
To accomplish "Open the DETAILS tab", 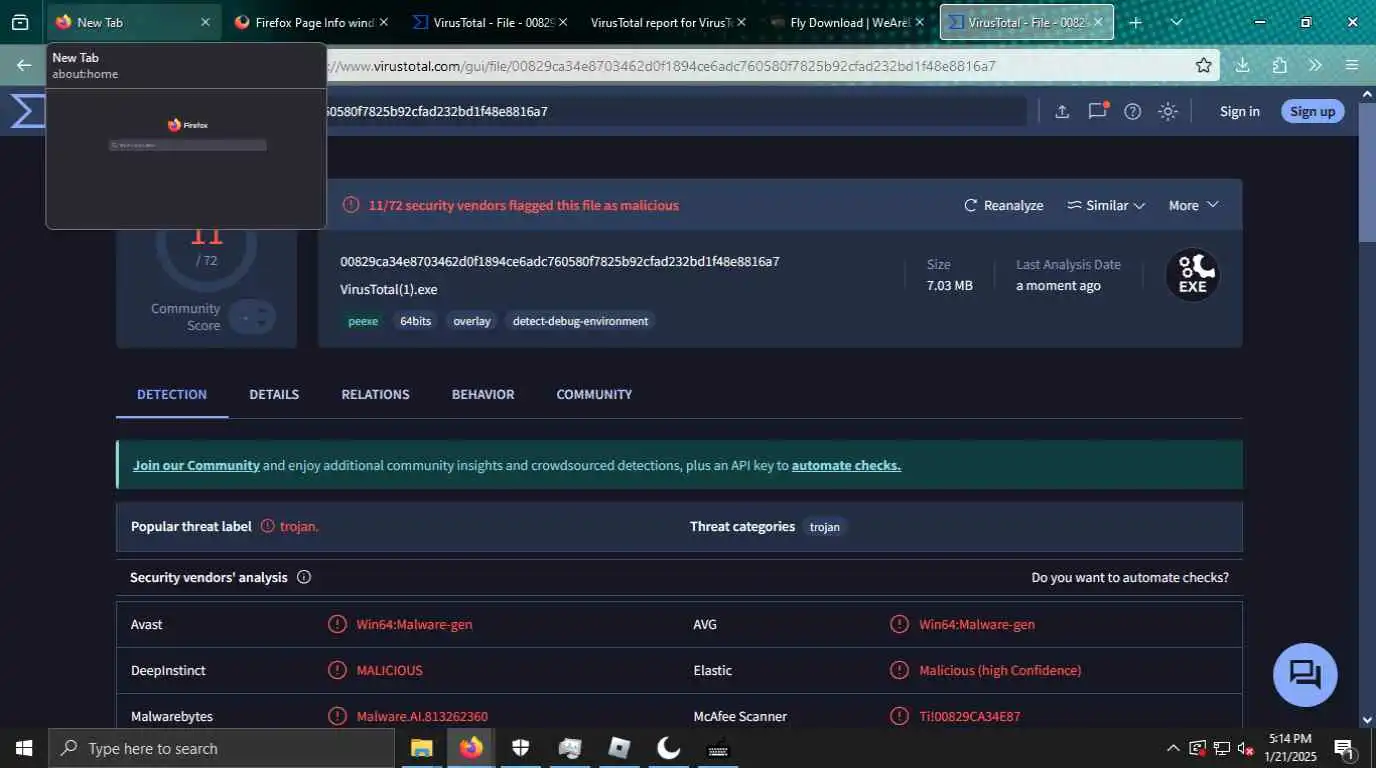I will 274,394.
